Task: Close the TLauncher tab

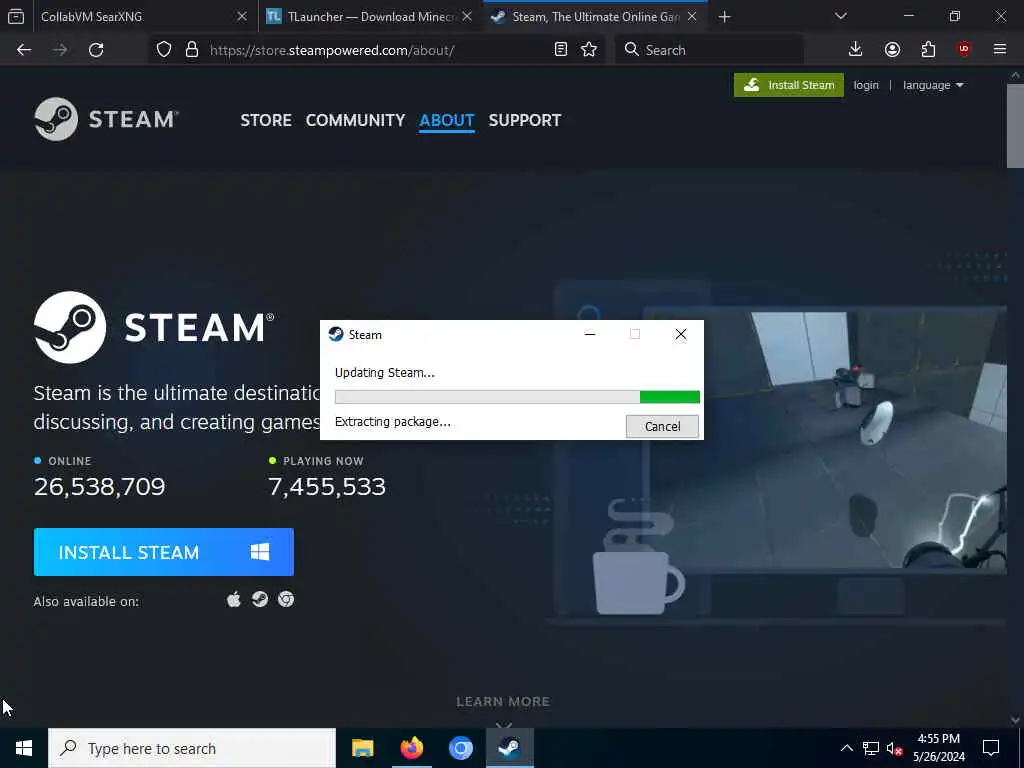Action: (467, 17)
